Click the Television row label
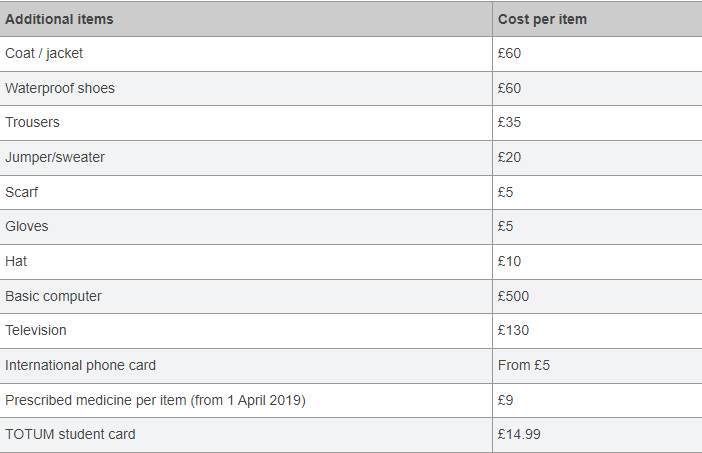 click(36, 330)
